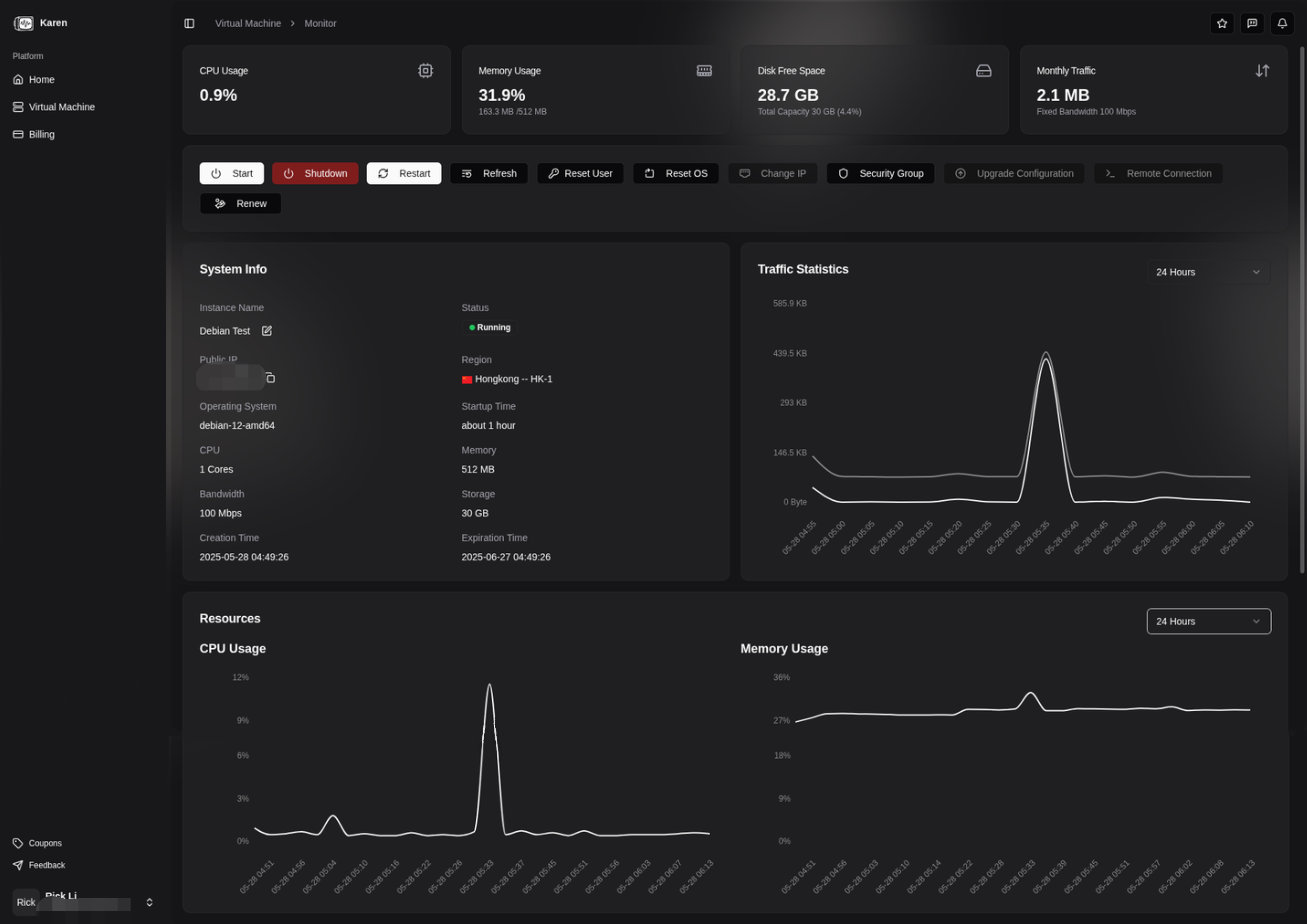Go to Virtual Machine in sidebar
1307x924 pixels.
click(x=61, y=107)
